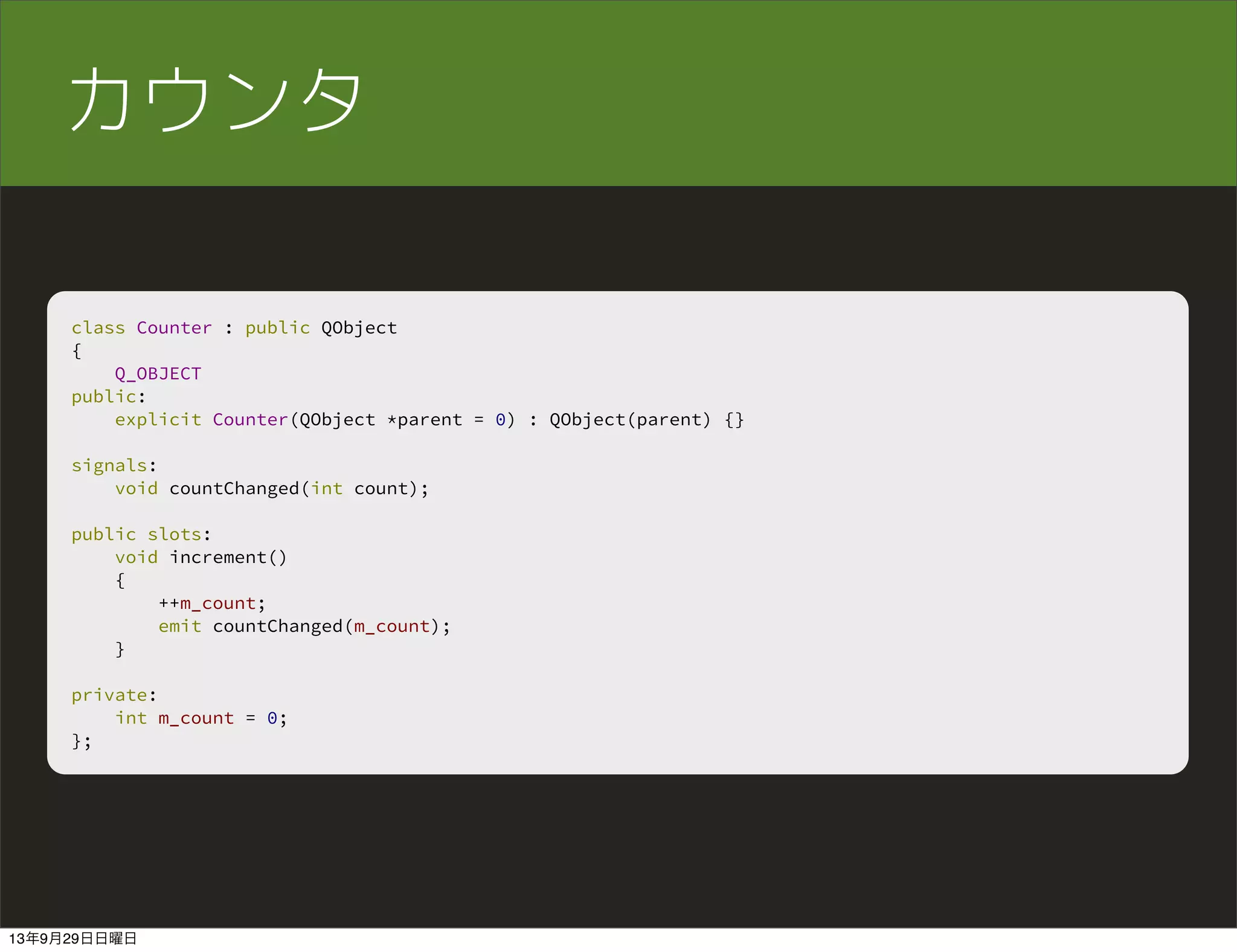Click the Q_OBJECT macro line
This screenshot has height=952, width=1237.
(158, 374)
